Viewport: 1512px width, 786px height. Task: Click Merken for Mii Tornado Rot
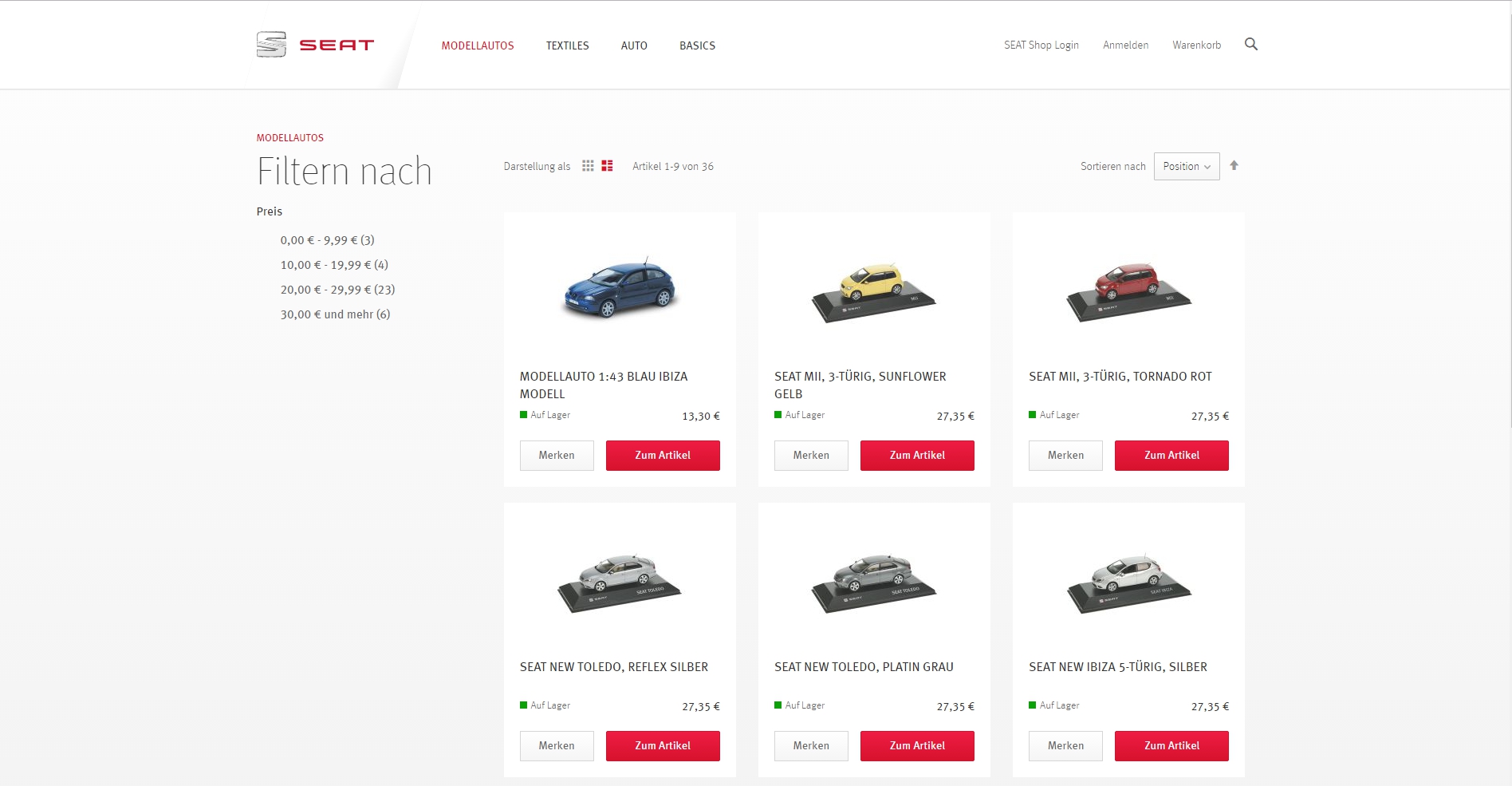click(x=1065, y=456)
